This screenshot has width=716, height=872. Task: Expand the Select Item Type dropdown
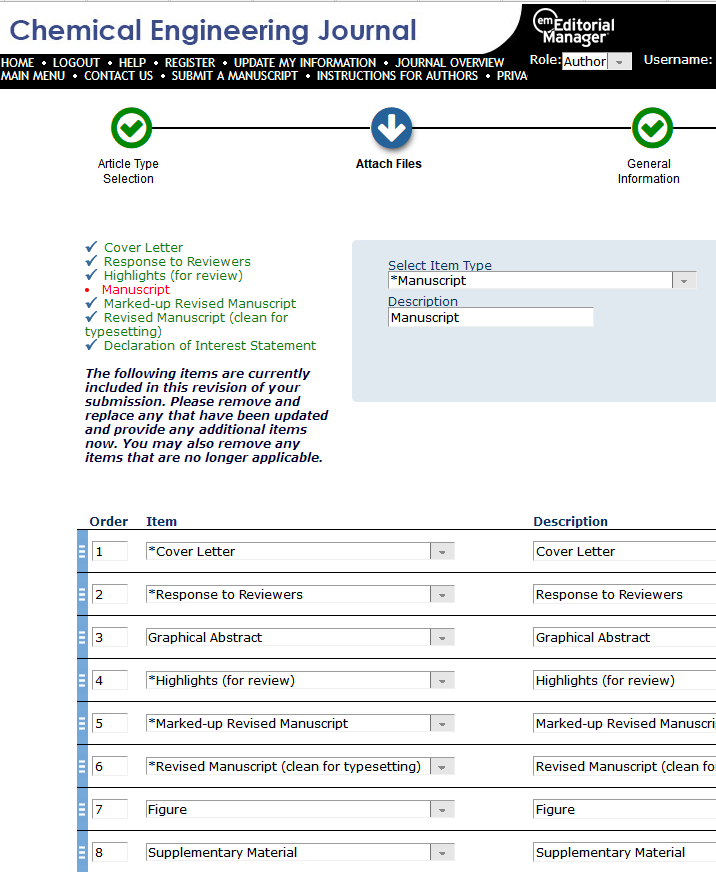(x=684, y=281)
